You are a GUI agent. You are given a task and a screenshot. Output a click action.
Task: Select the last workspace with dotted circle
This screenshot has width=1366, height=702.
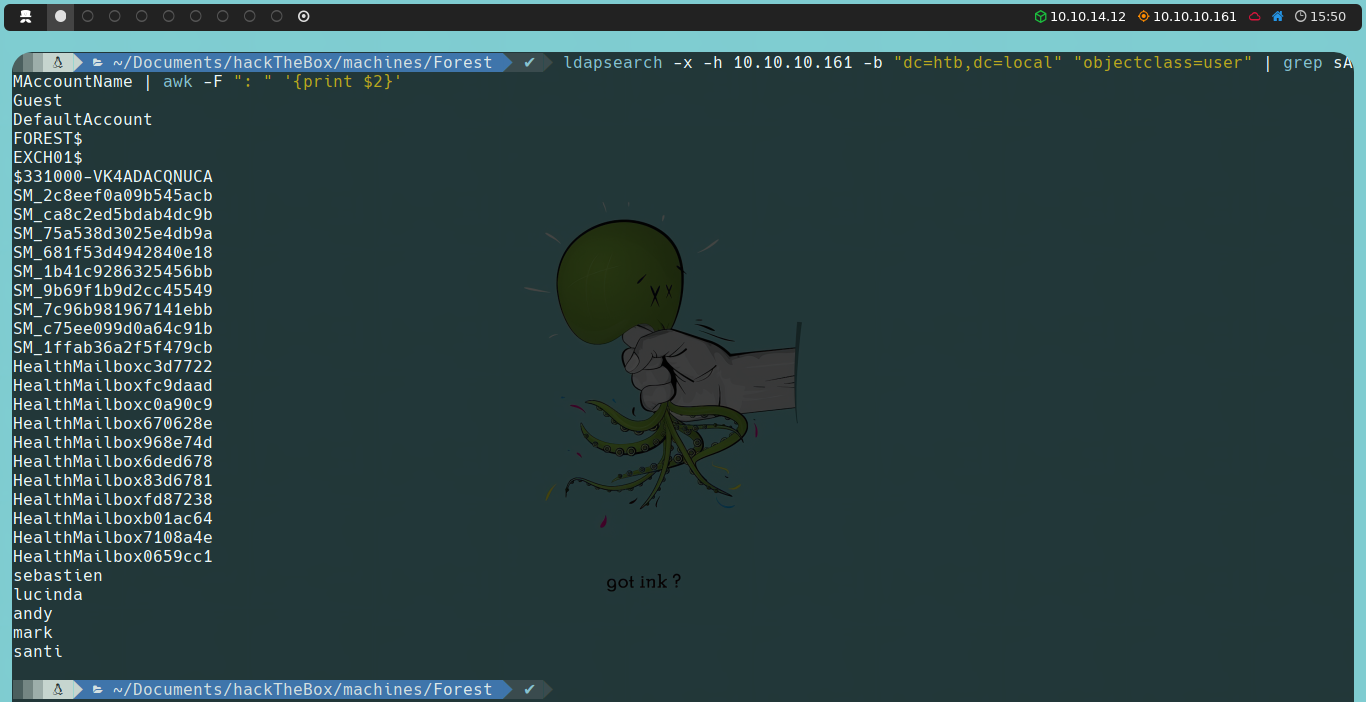304,16
